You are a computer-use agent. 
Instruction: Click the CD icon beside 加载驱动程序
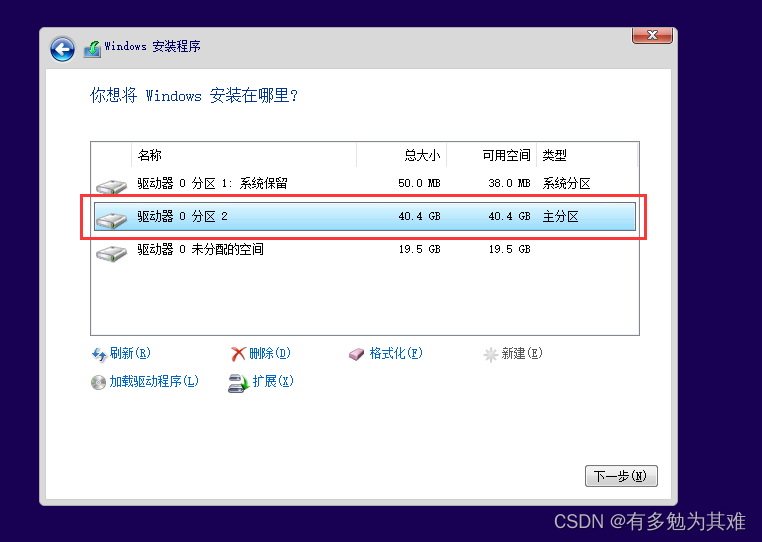pyautogui.click(x=98, y=382)
